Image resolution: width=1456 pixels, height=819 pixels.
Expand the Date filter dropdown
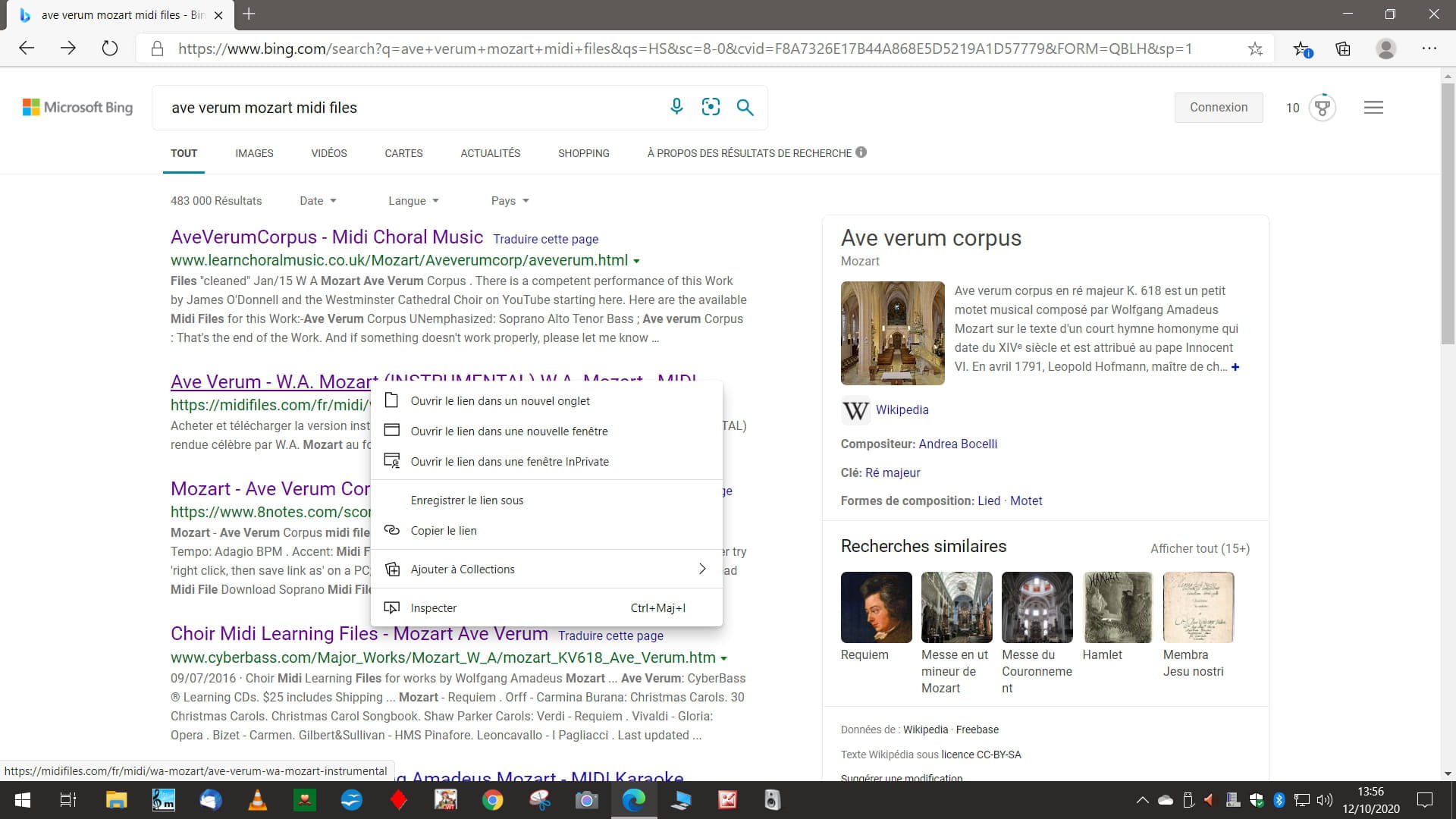318,201
